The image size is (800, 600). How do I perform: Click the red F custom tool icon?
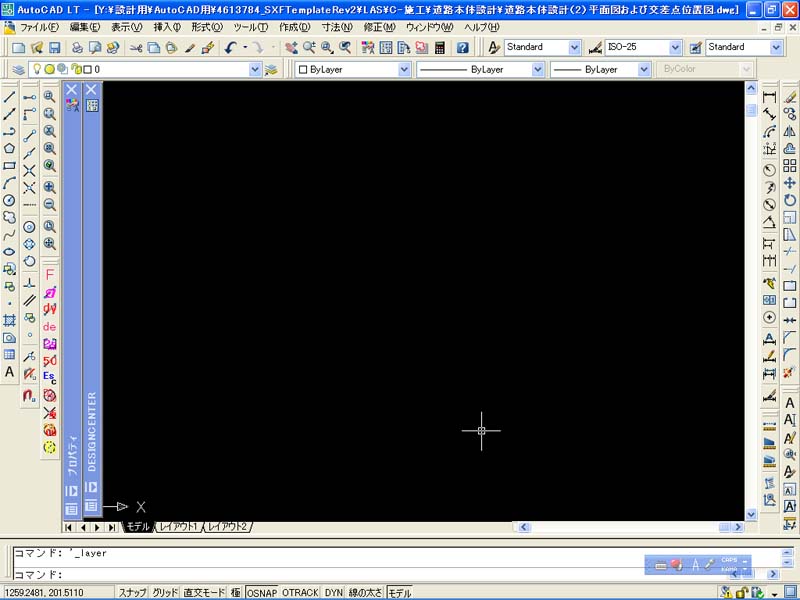(x=49, y=274)
